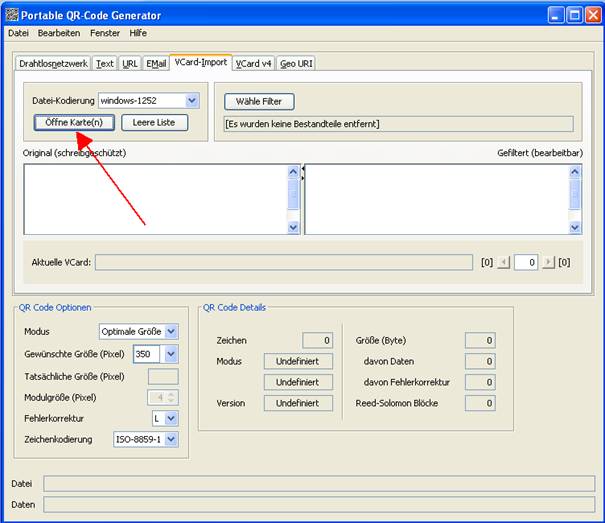The height and width of the screenshot is (523, 605).
Task: Switch to the Text tab
Action: 105,64
